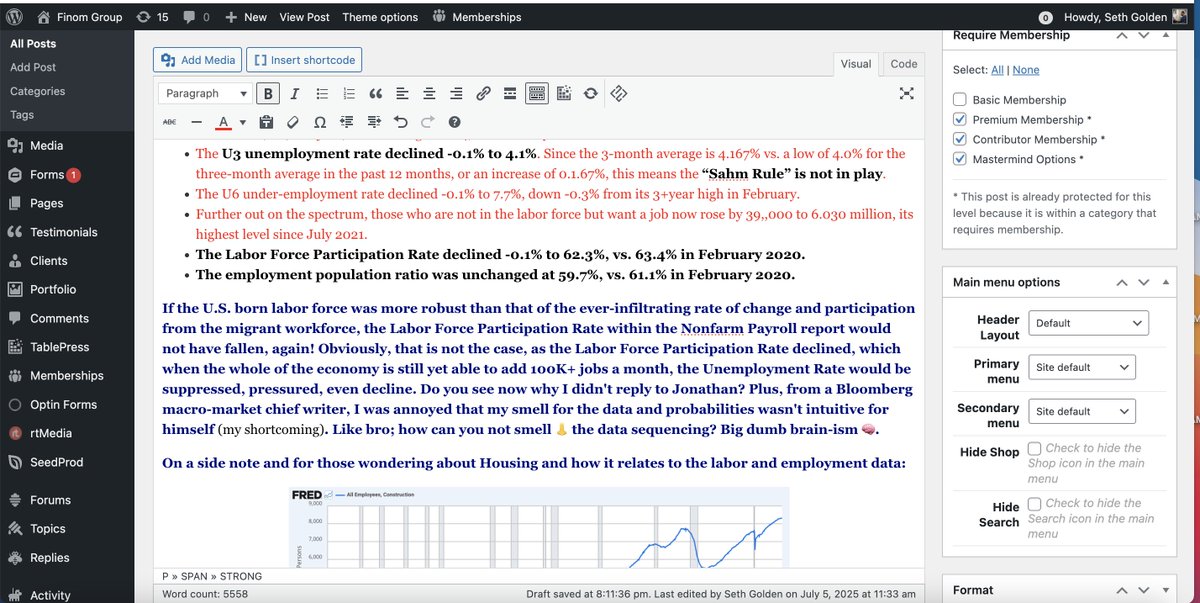Apply italic formatting

[295, 93]
